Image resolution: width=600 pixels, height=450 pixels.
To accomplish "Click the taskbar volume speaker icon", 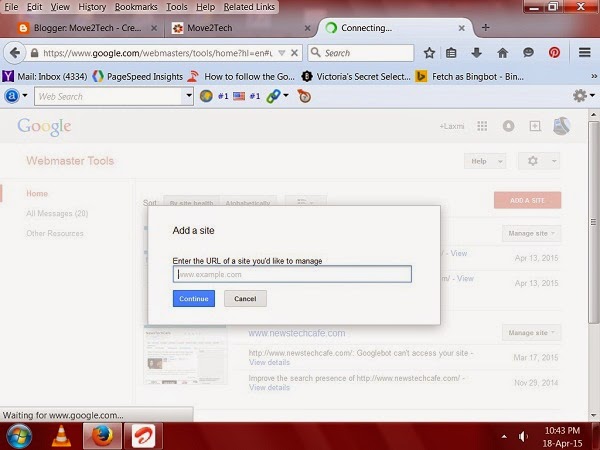I will [x=523, y=436].
